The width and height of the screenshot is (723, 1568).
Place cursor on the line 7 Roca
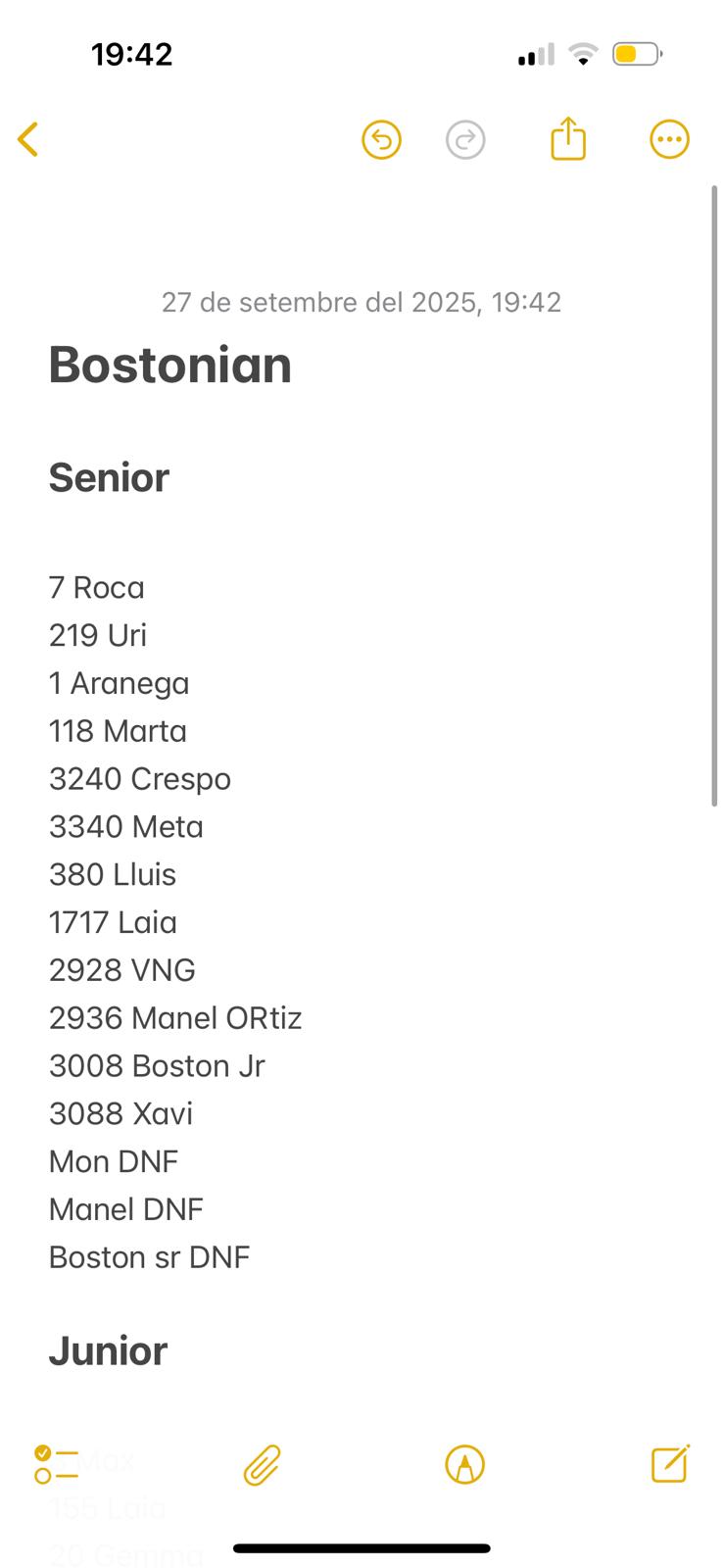pyautogui.click(x=97, y=588)
